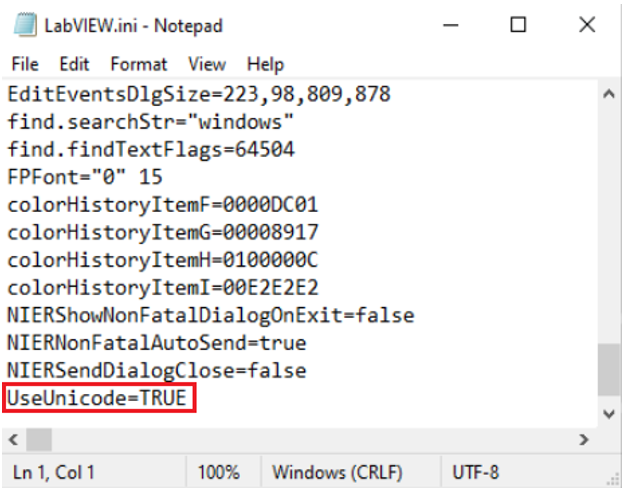
Task: Click the find.searchStr="windows" line
Action: click(150, 121)
